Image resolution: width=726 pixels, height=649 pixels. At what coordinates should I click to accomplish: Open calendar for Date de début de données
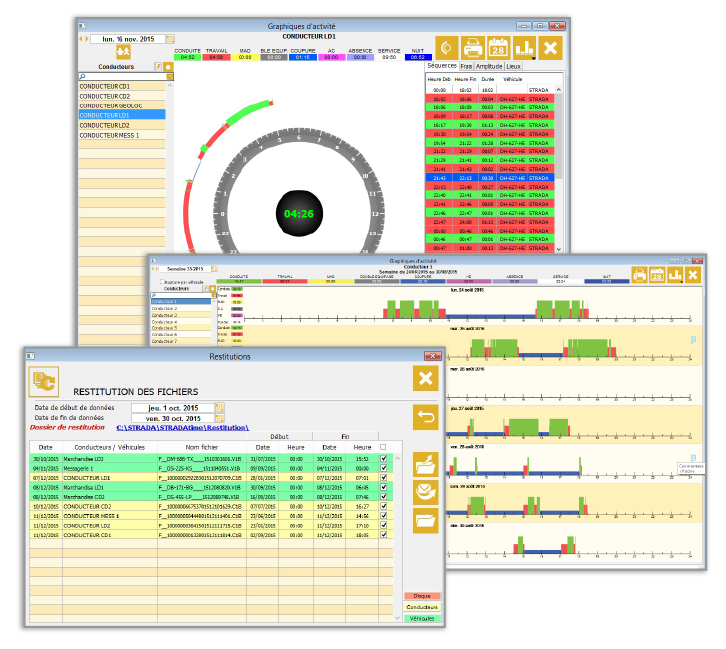point(219,408)
